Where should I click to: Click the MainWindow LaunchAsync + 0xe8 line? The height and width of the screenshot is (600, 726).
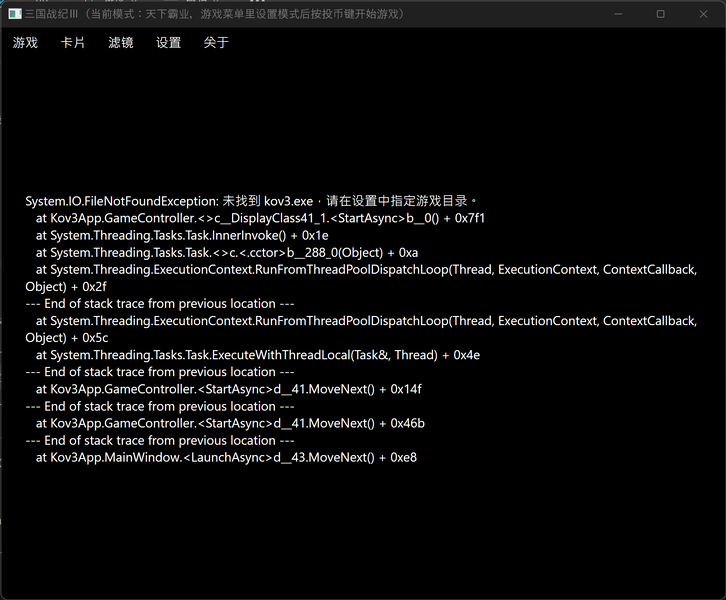[226, 457]
